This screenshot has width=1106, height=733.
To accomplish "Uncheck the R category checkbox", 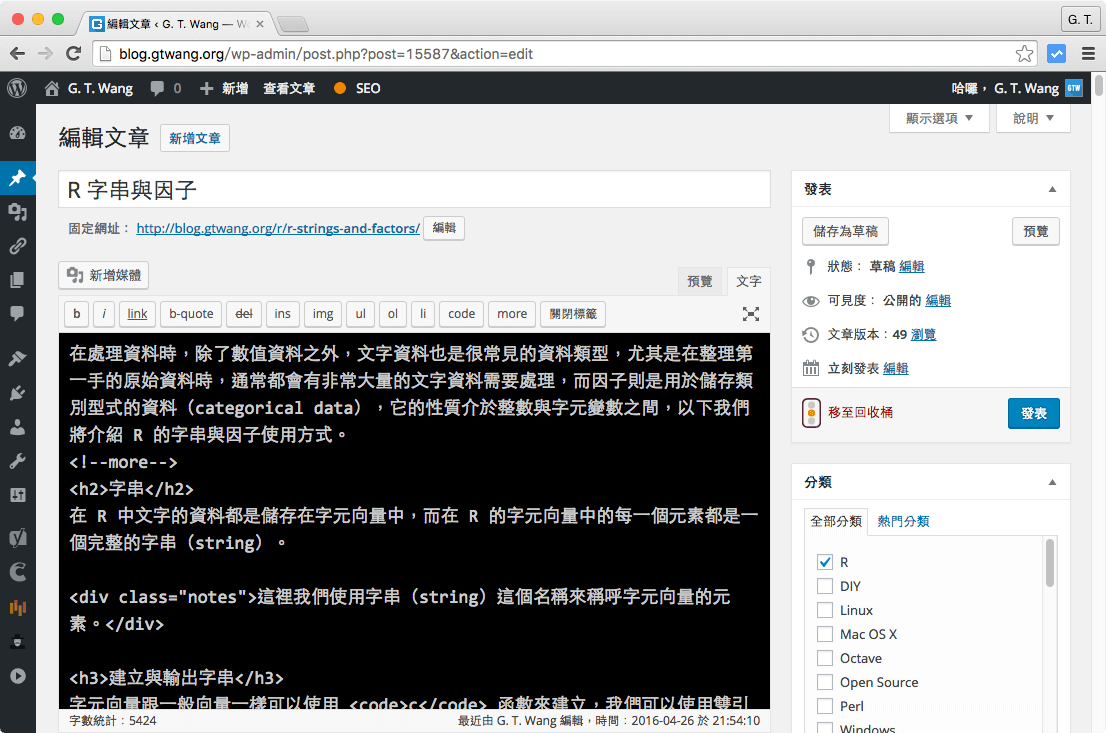I will pyautogui.click(x=825, y=562).
